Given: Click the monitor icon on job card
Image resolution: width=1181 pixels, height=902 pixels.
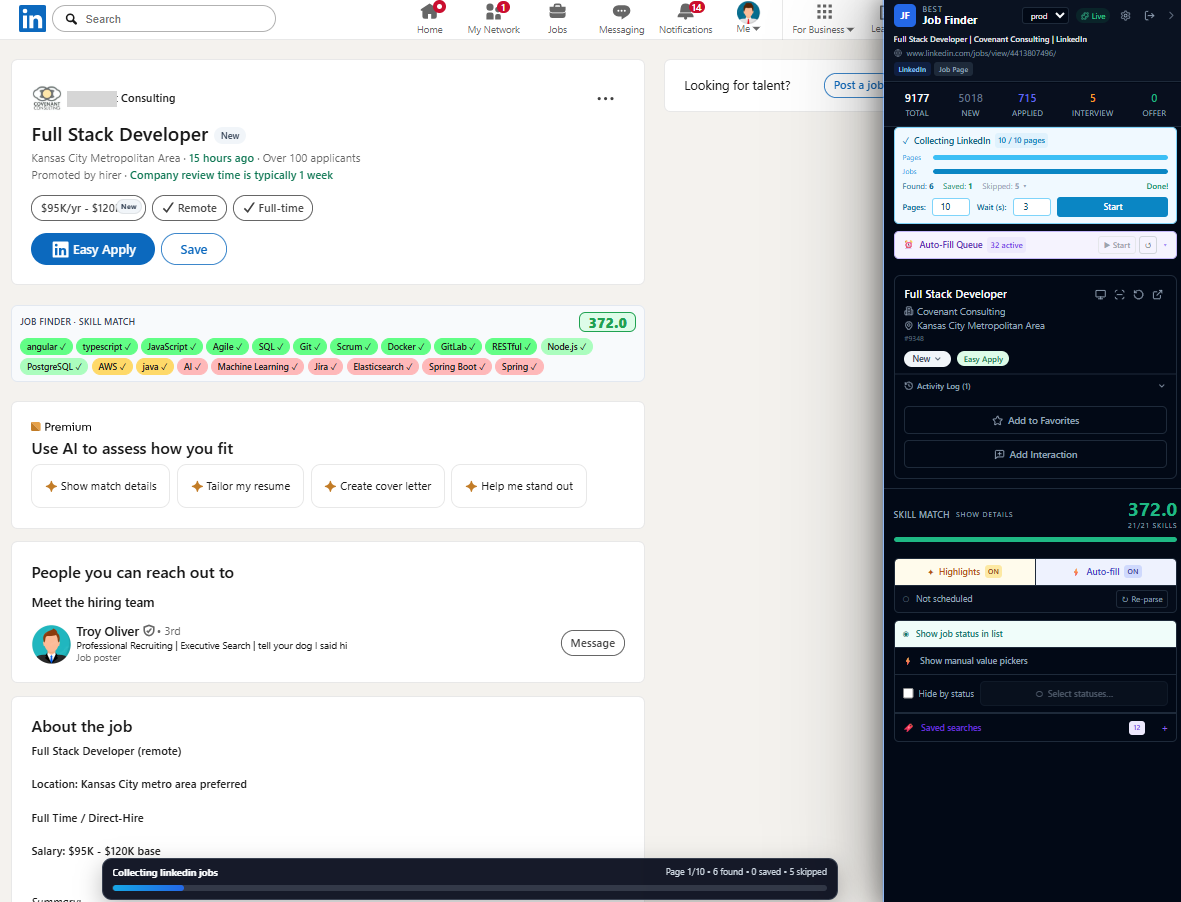Looking at the screenshot, I should [1100, 294].
